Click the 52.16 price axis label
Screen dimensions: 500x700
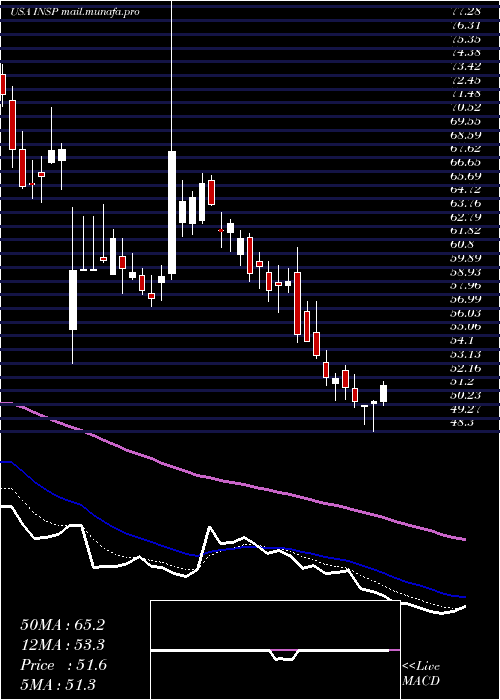tap(465, 368)
